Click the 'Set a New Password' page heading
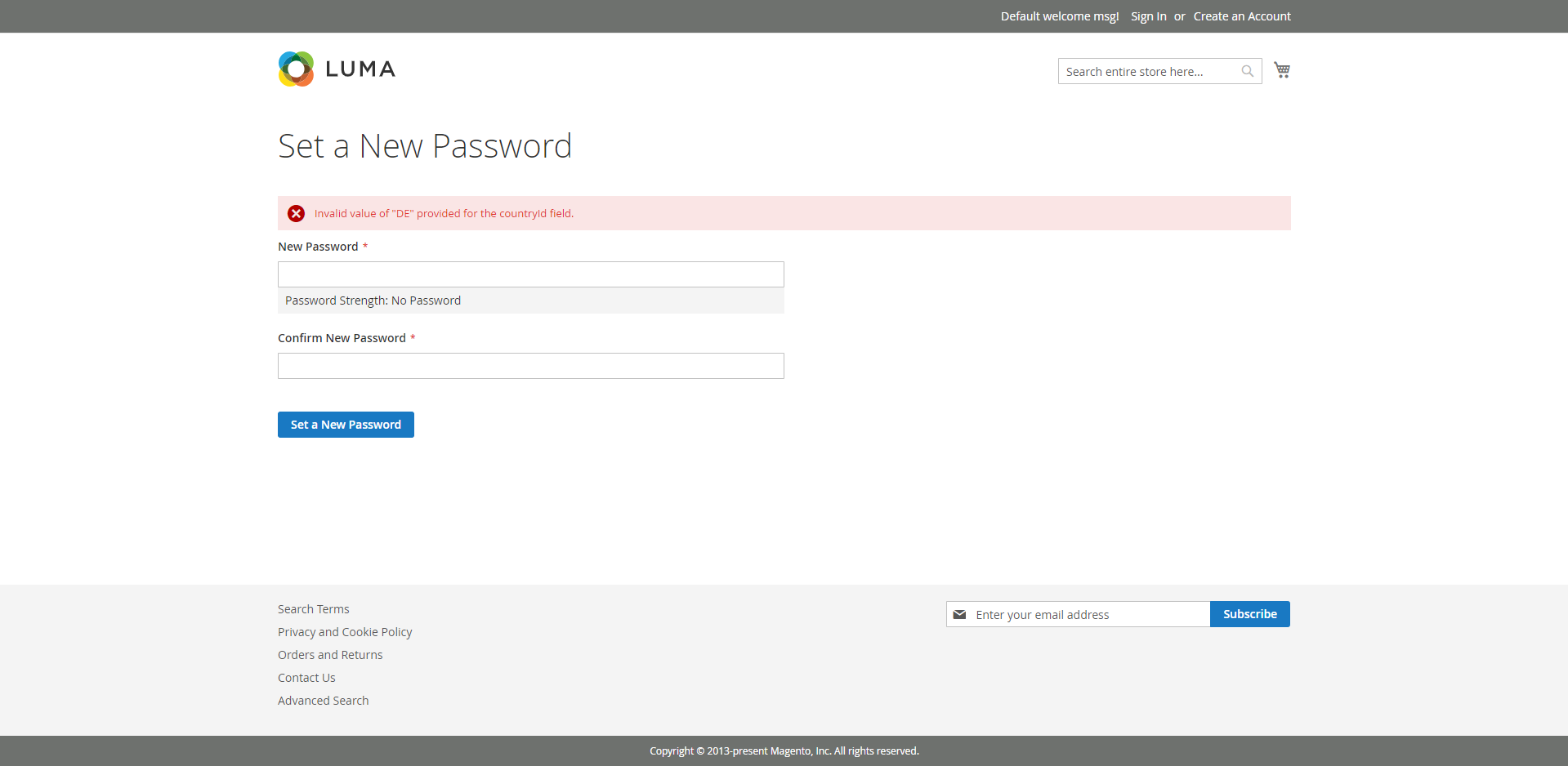The width and height of the screenshot is (1568, 766). click(425, 146)
